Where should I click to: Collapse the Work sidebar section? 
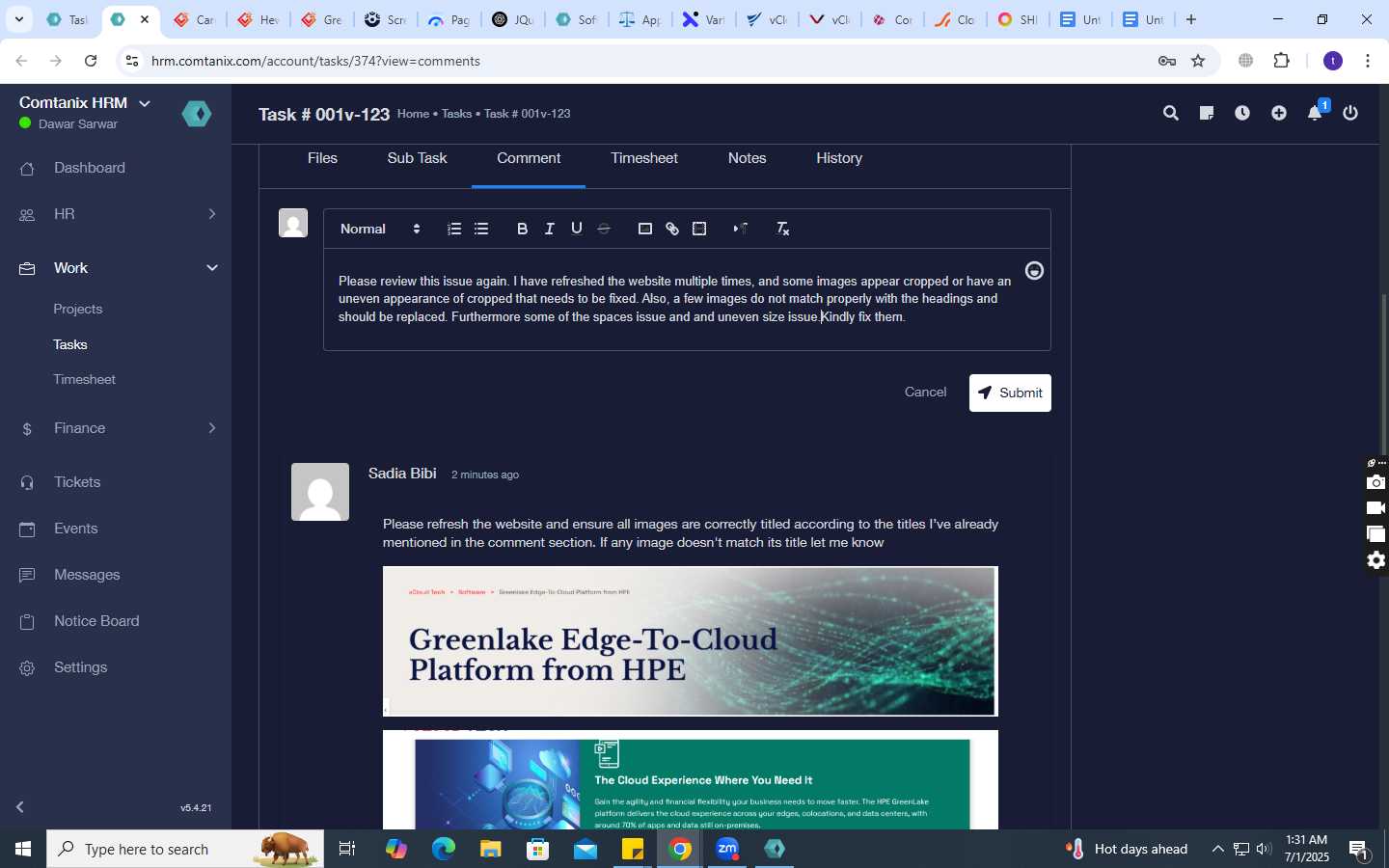tap(116, 268)
